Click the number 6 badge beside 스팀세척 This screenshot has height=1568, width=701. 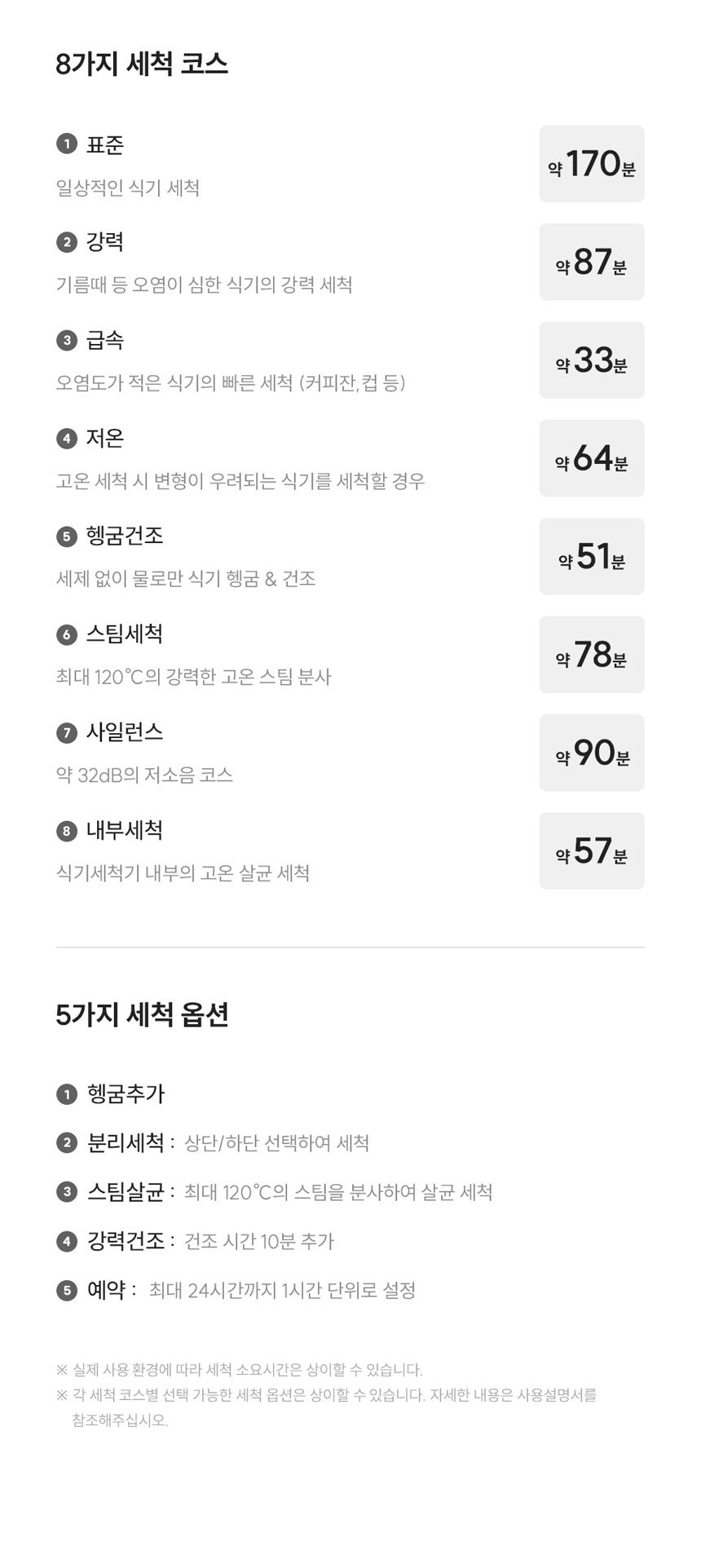click(x=67, y=634)
